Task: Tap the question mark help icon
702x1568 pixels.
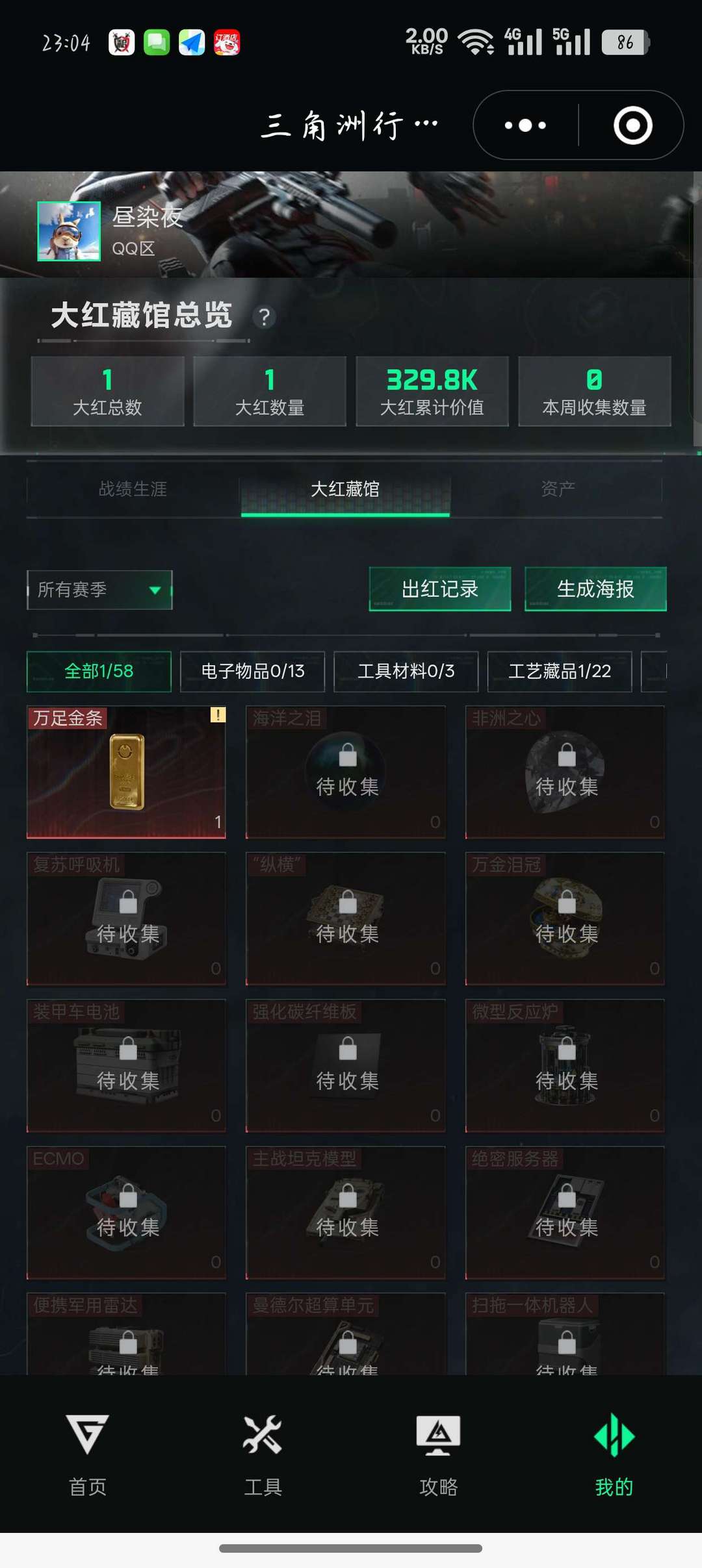Action: point(264,317)
